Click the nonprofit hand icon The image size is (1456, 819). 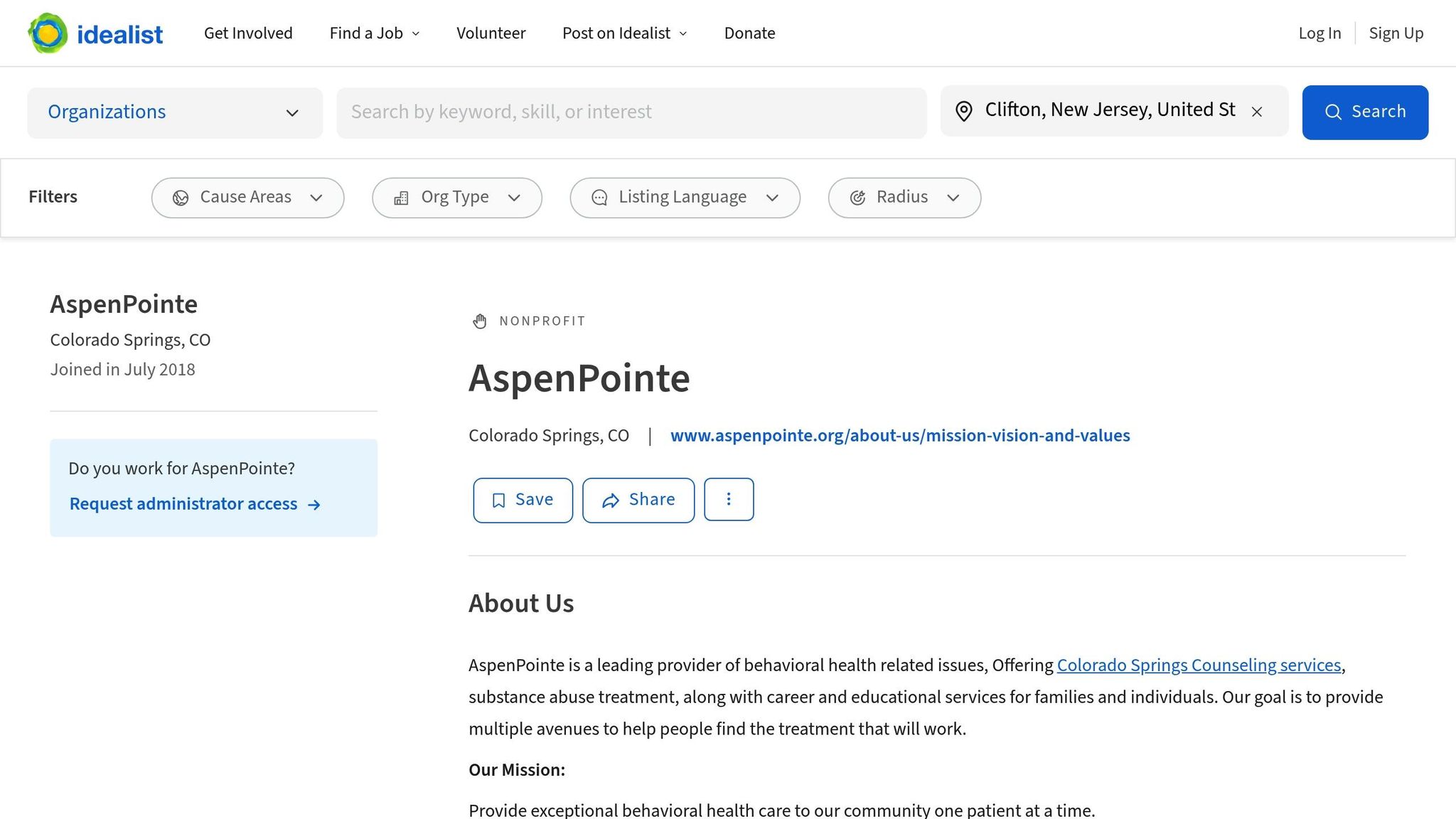480,321
